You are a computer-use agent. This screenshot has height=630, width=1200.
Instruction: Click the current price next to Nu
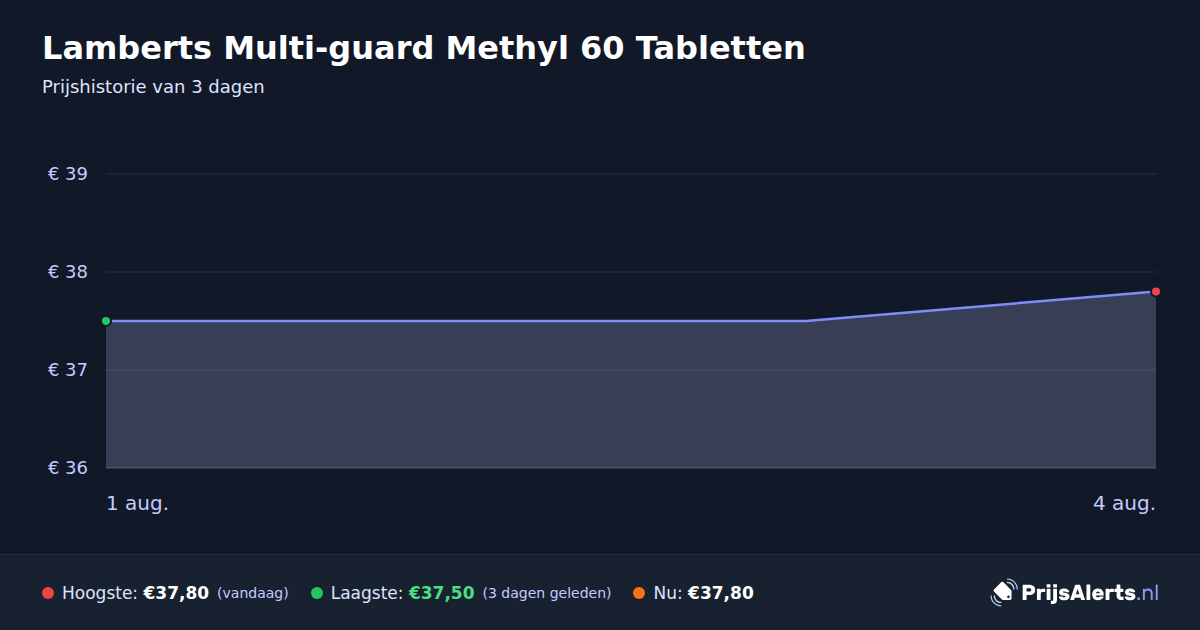721,593
